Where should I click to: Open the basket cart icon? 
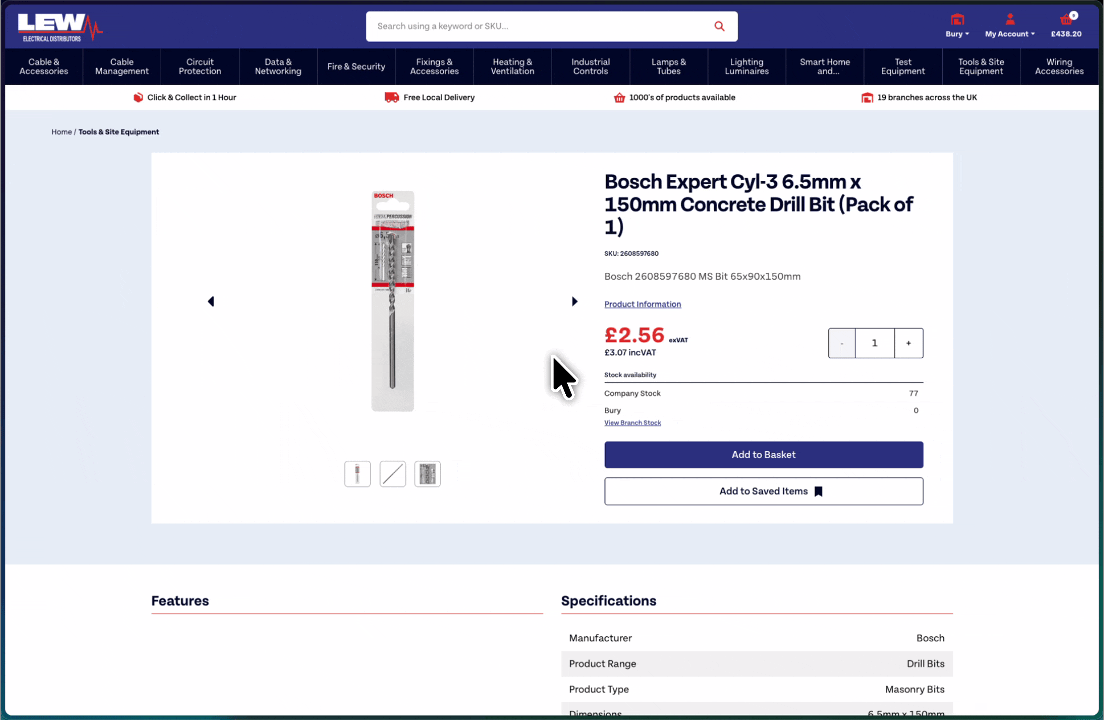pos(1066,20)
